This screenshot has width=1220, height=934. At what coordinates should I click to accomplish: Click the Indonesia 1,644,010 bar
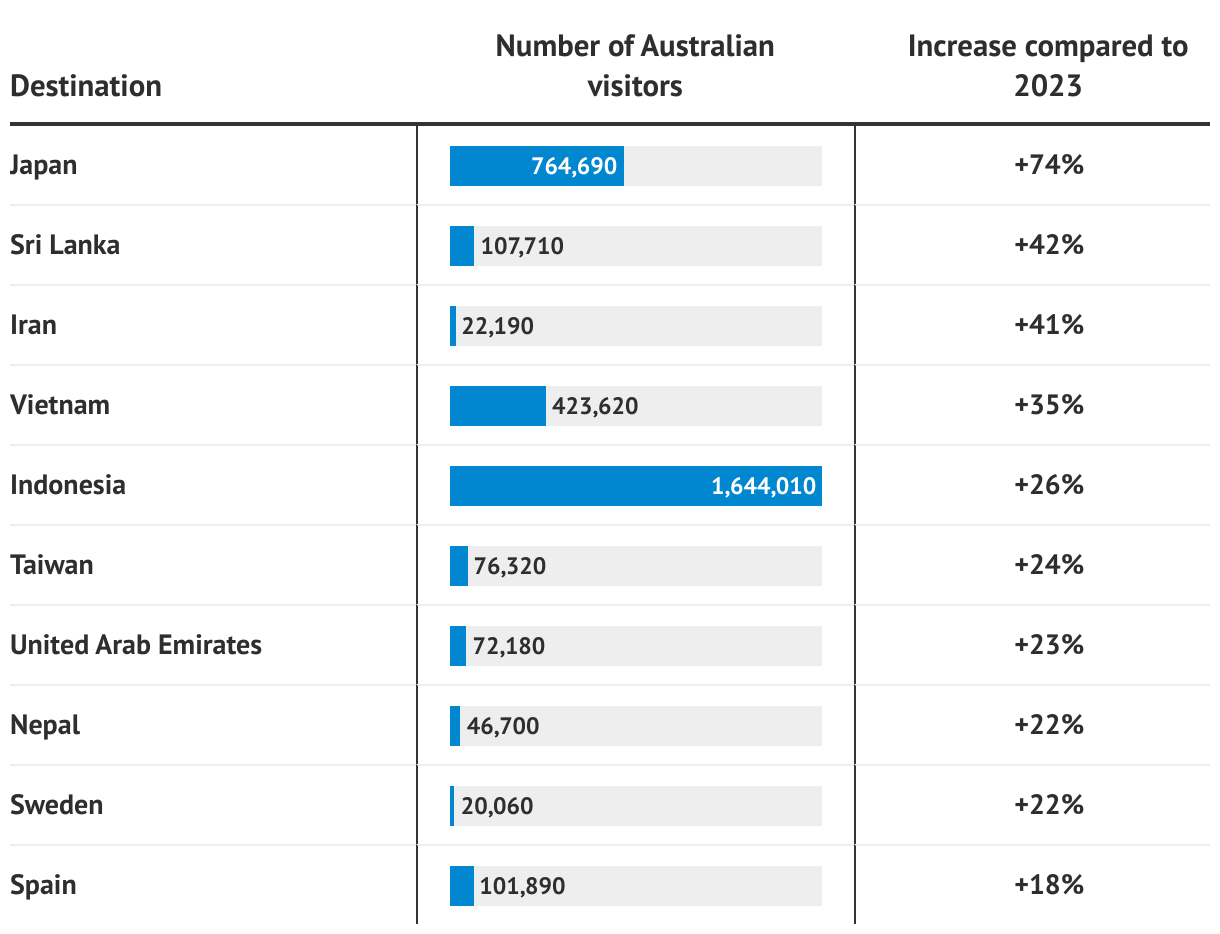coord(635,486)
